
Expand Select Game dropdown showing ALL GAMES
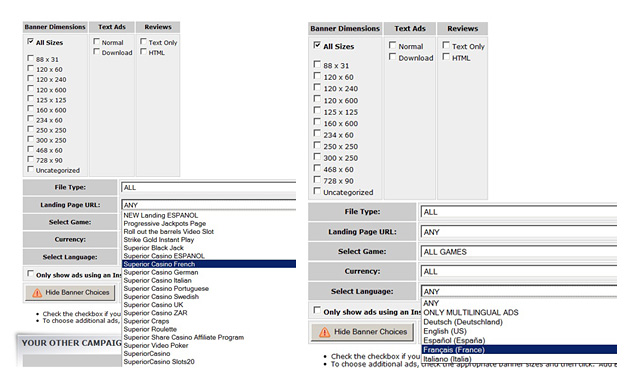click(x=519, y=252)
